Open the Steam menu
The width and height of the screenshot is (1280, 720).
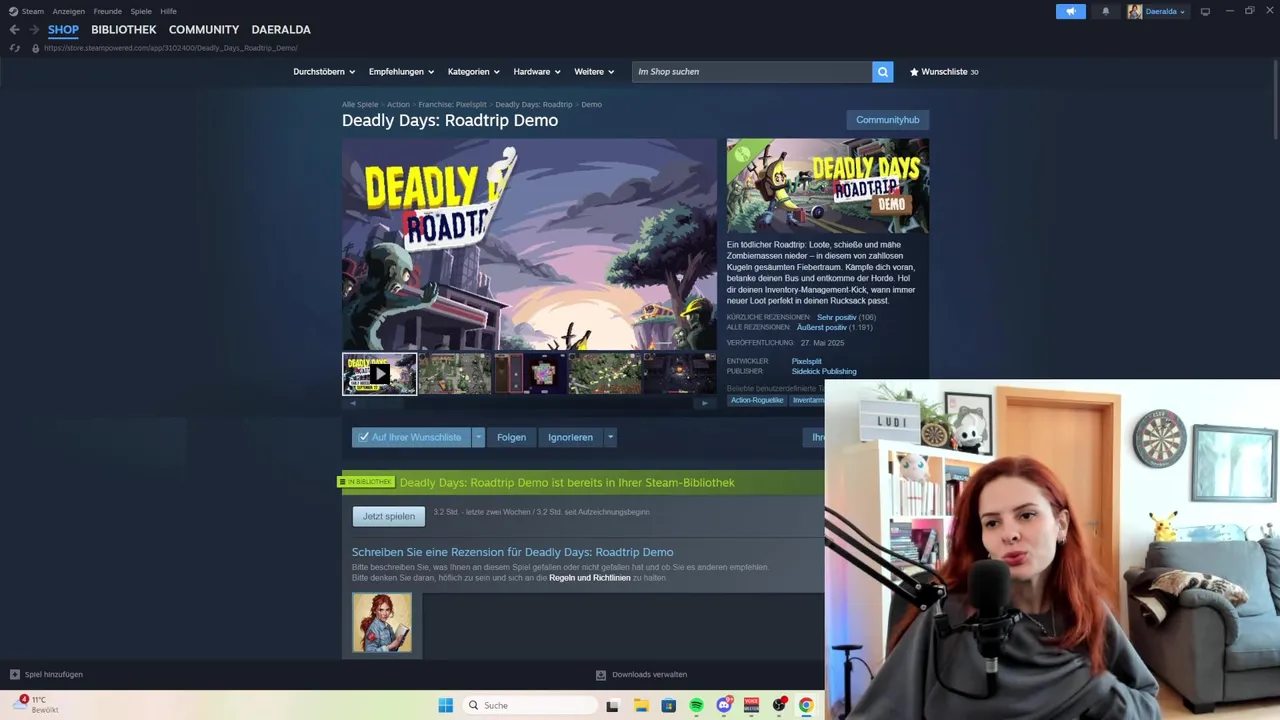[x=33, y=11]
